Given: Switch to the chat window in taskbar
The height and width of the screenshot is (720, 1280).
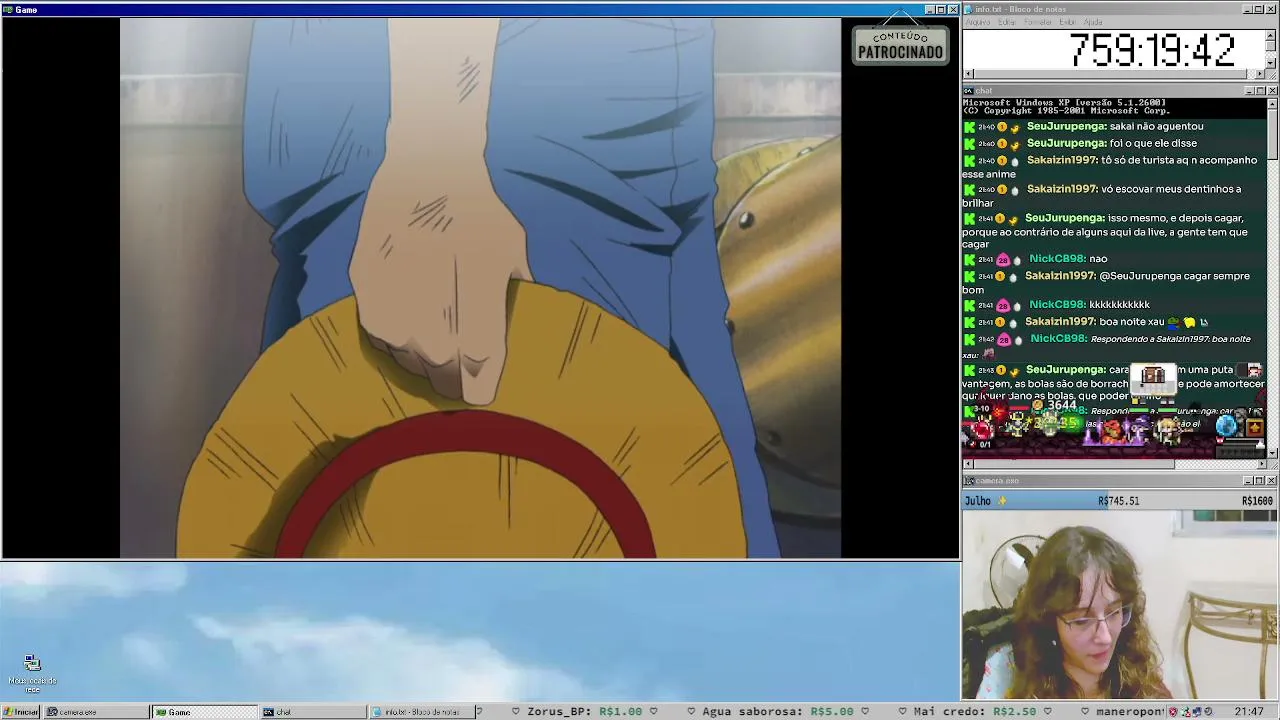Looking at the screenshot, I should click(312, 712).
